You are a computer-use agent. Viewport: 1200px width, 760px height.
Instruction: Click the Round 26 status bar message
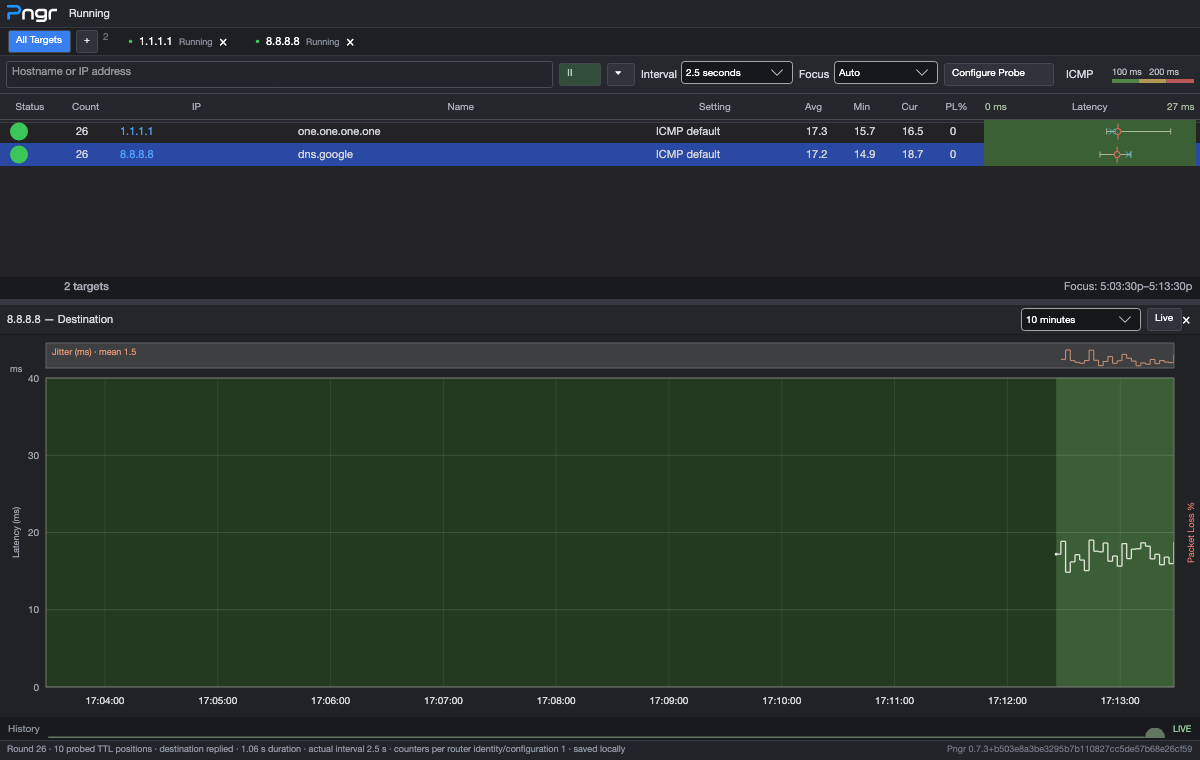316,749
